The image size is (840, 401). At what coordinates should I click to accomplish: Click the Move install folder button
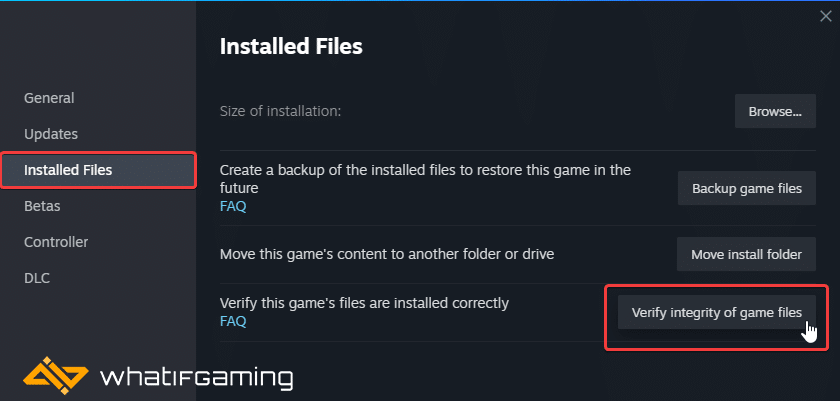pyautogui.click(x=746, y=254)
